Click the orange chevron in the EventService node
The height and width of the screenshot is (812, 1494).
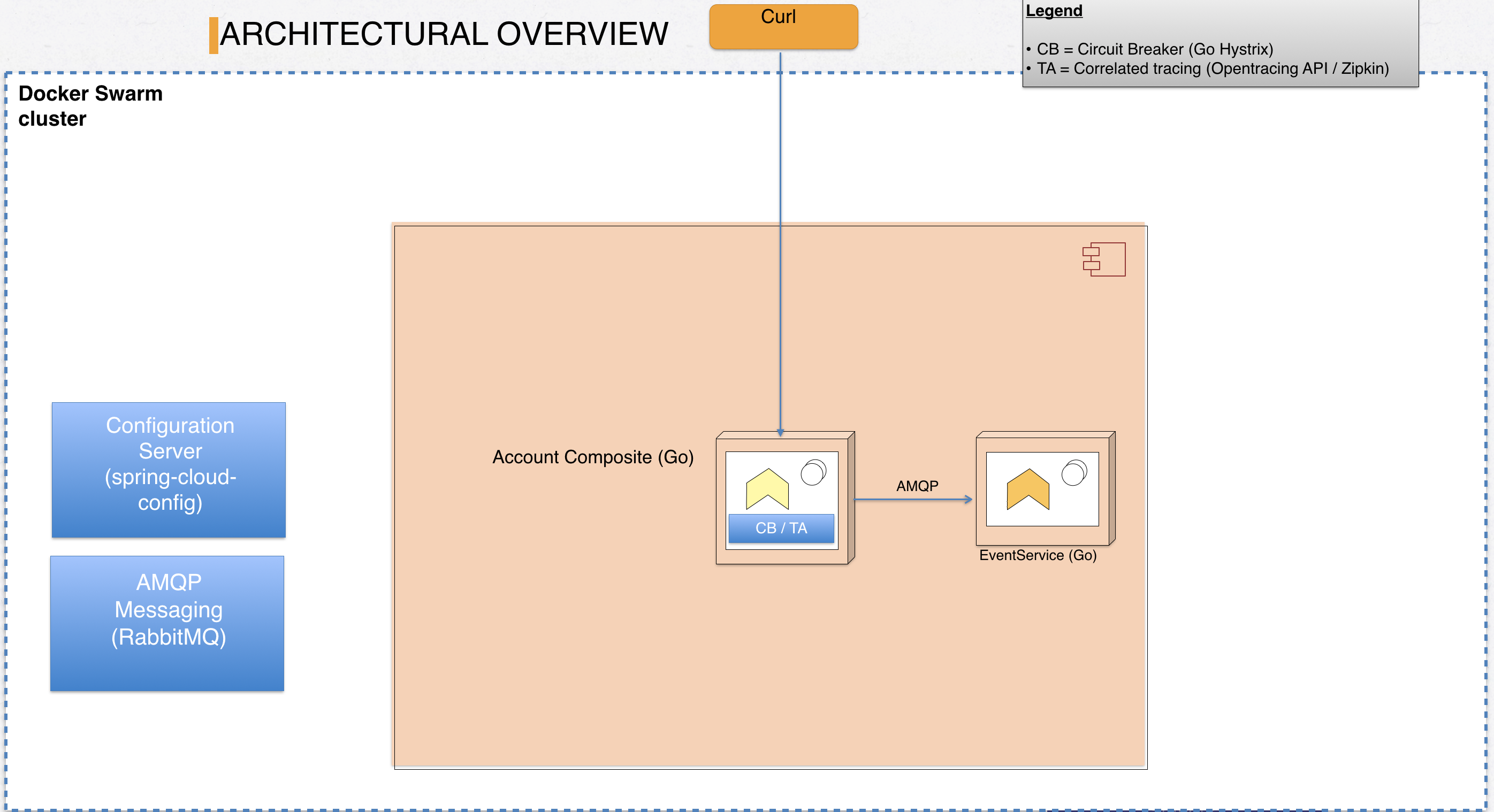tap(1028, 488)
